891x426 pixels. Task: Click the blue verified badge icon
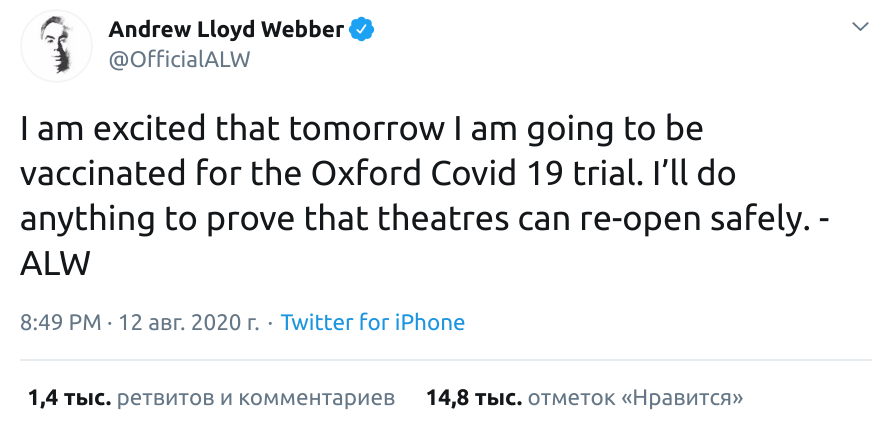(x=362, y=30)
